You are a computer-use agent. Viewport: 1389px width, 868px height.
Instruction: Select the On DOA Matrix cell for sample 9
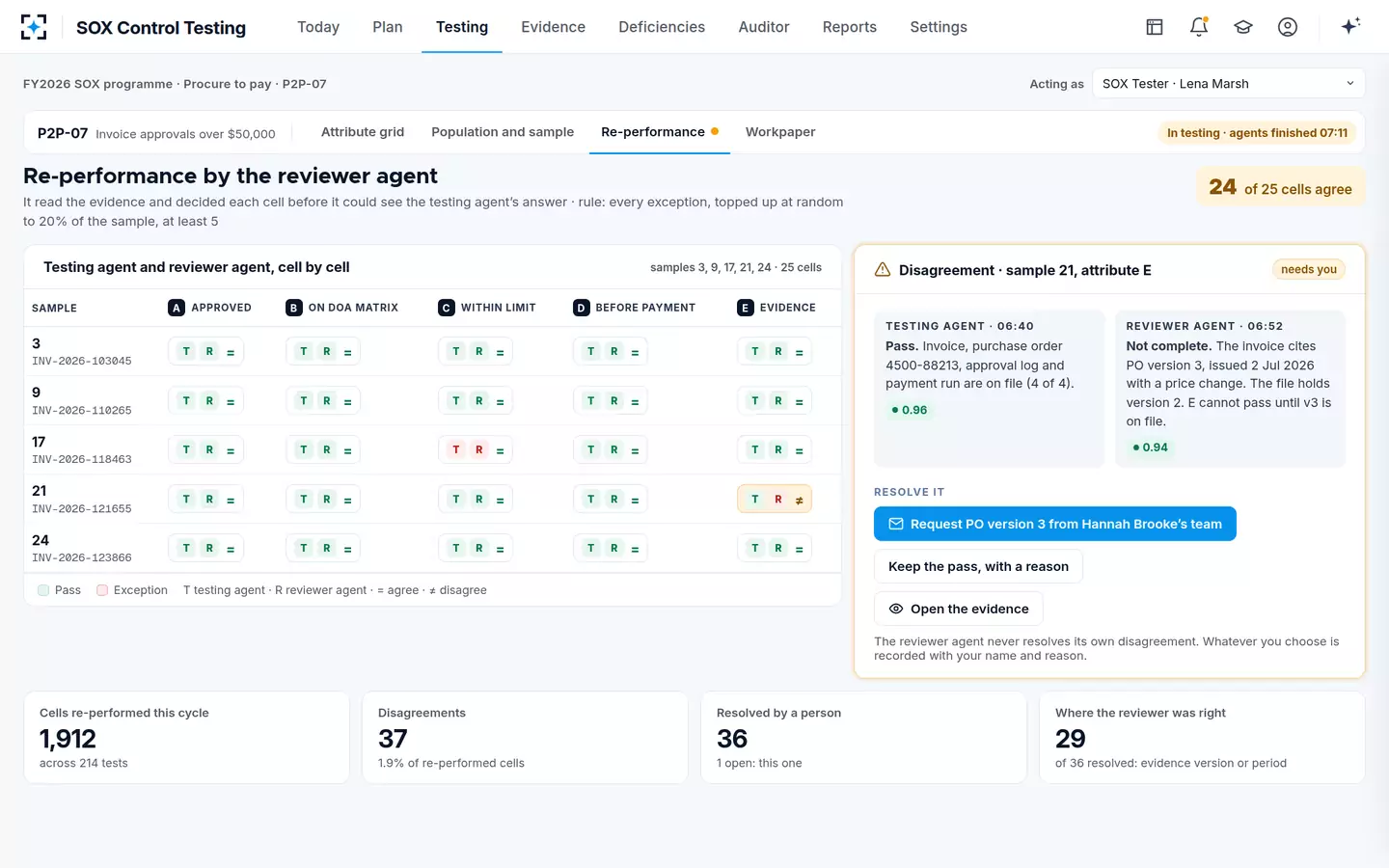point(323,401)
